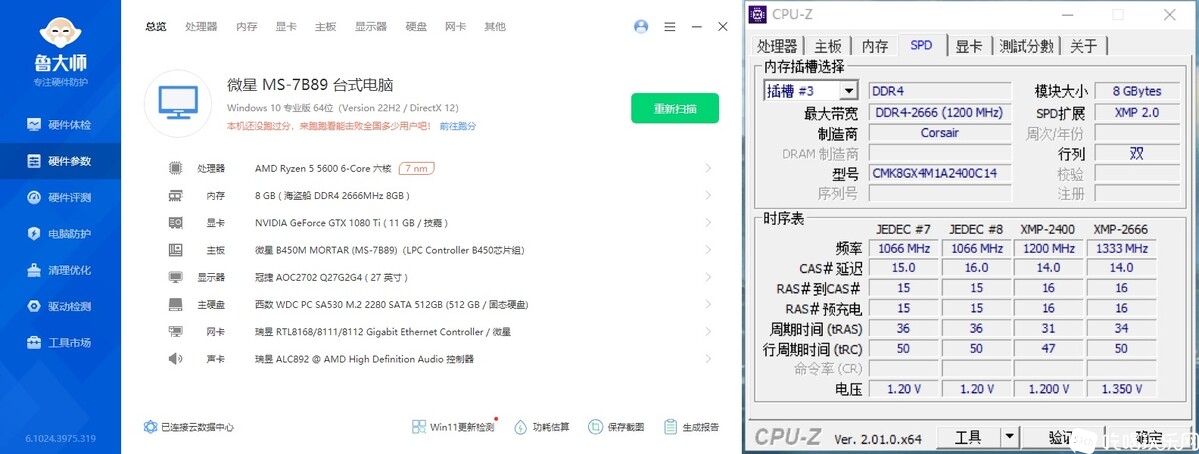Open 电脑防护 sidebar item
The image size is (1199, 454).
click(x=60, y=234)
